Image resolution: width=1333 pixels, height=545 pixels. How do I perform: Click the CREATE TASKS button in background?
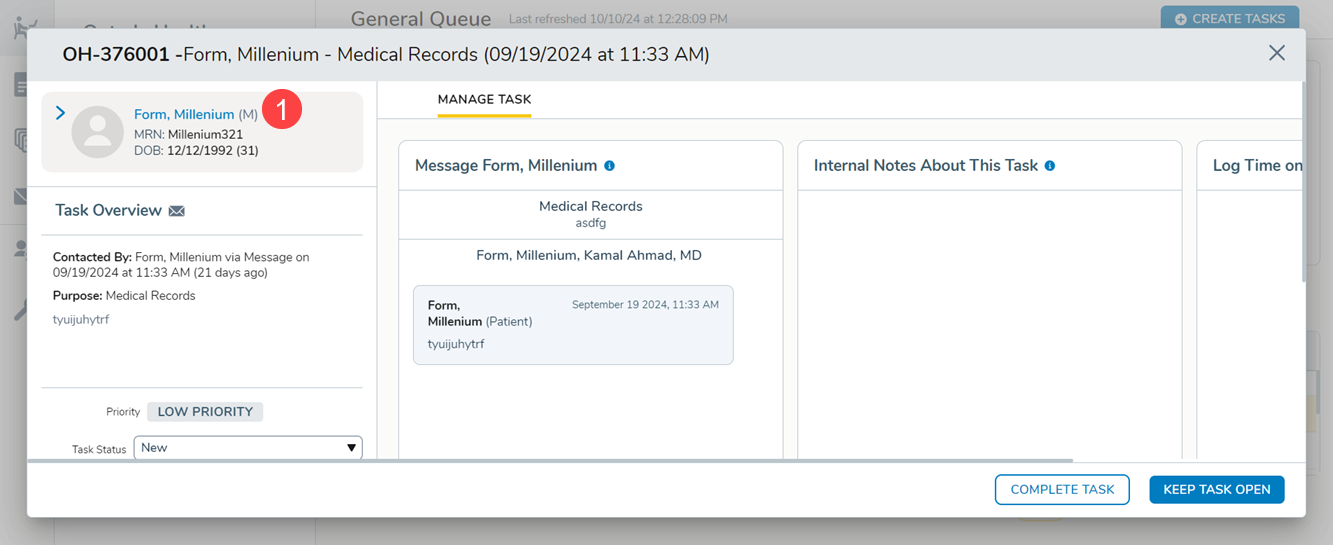coord(1229,18)
